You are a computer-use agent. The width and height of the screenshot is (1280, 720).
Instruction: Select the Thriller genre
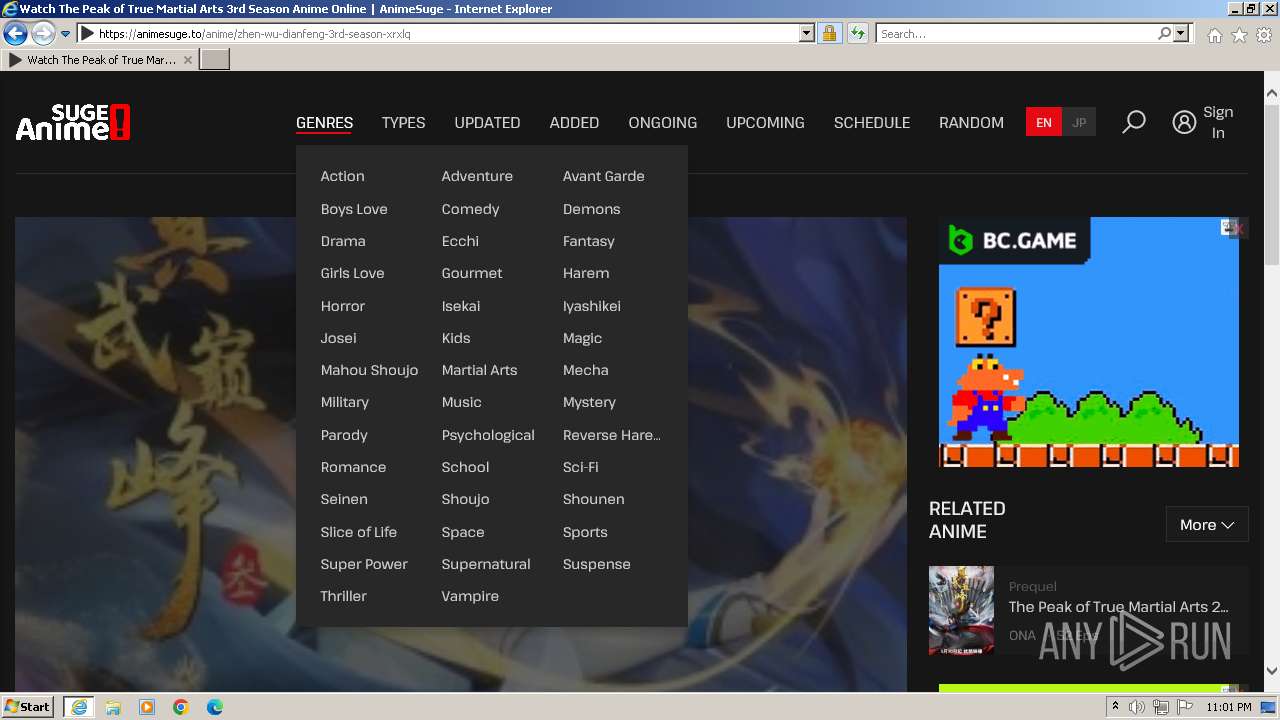[x=343, y=596]
